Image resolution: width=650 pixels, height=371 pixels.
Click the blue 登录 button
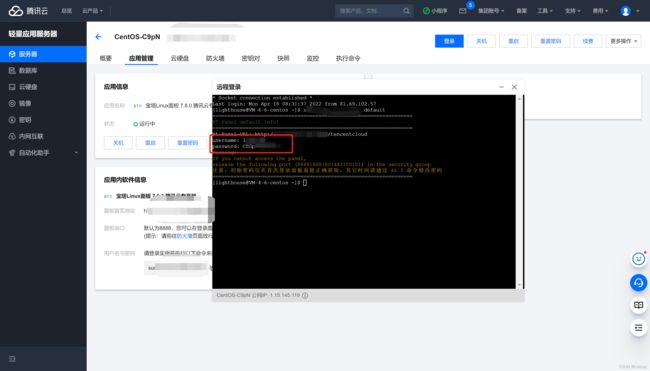pyautogui.click(x=449, y=41)
